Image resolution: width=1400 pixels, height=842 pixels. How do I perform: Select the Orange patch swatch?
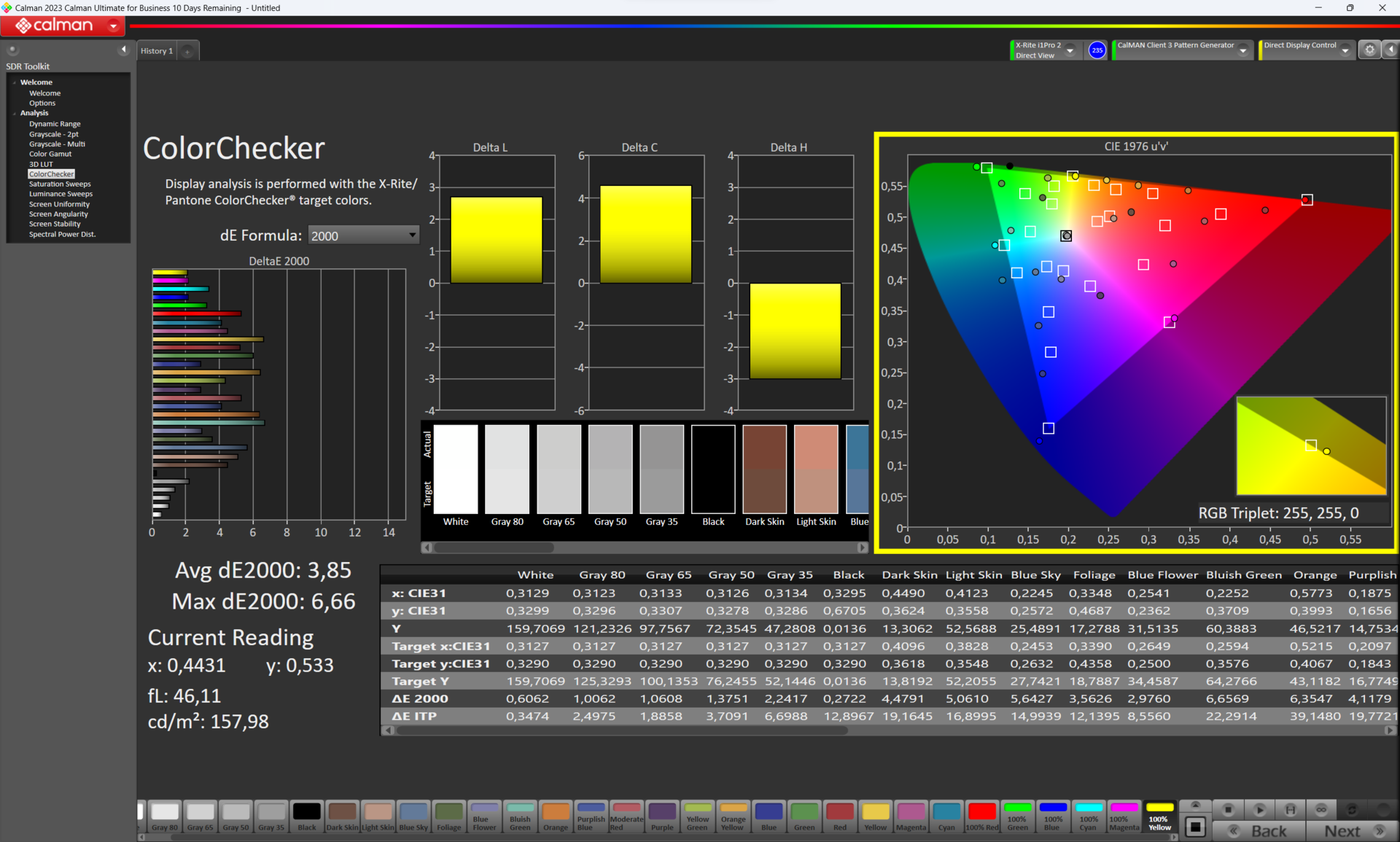[x=555, y=816]
